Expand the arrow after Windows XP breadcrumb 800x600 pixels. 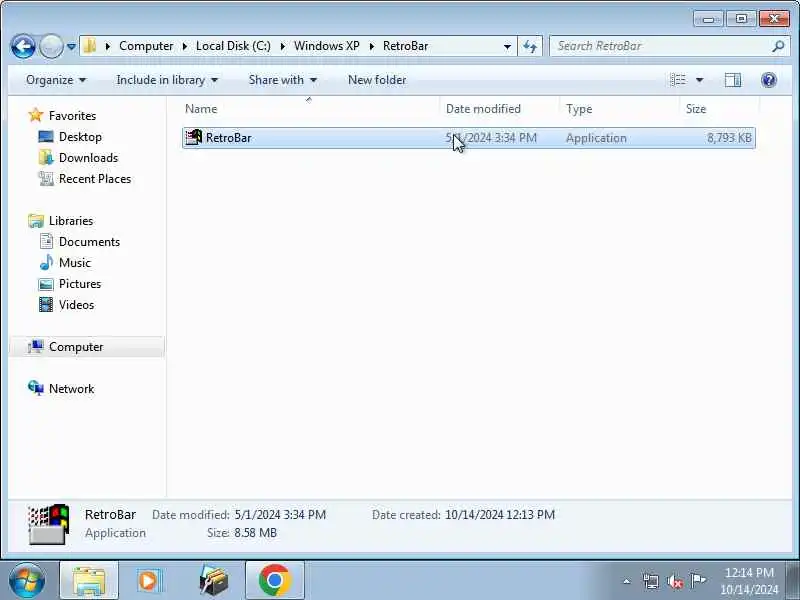371,46
